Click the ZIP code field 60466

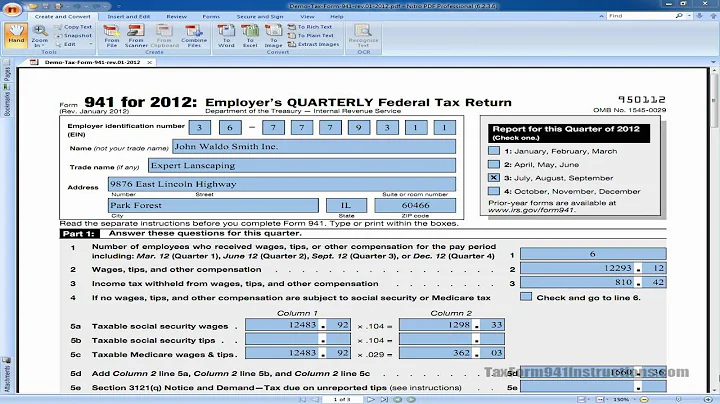click(415, 205)
